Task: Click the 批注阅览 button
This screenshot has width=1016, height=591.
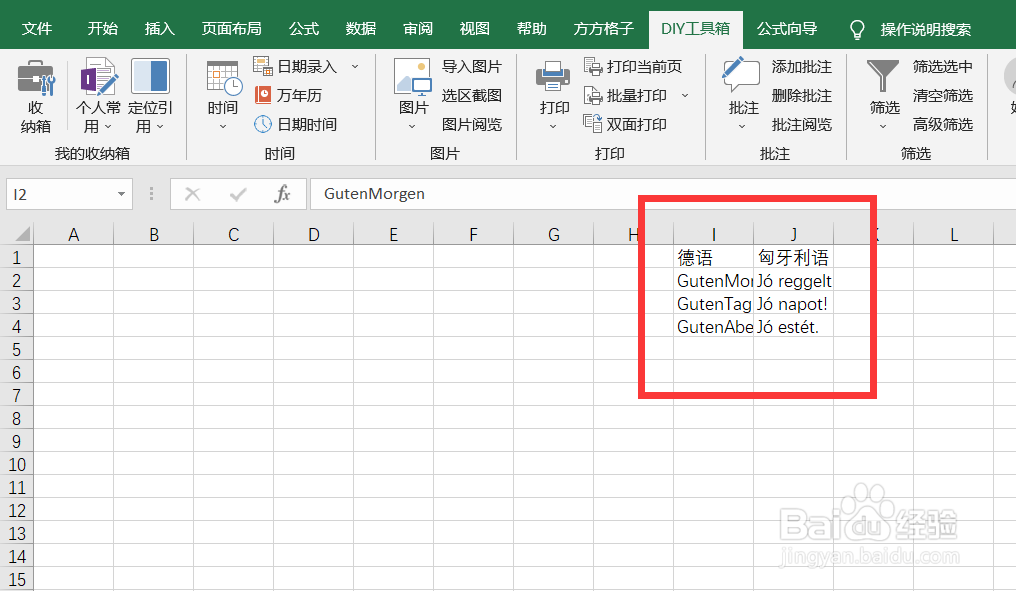Action: (x=802, y=124)
